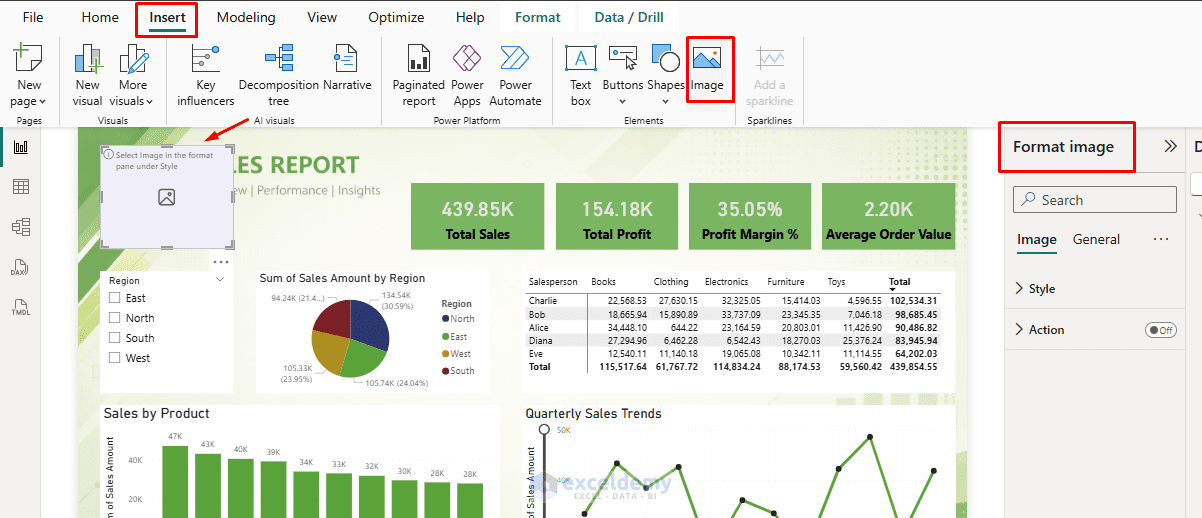This screenshot has height=518, width=1202.
Task: Open the File menu
Action: 33,17
